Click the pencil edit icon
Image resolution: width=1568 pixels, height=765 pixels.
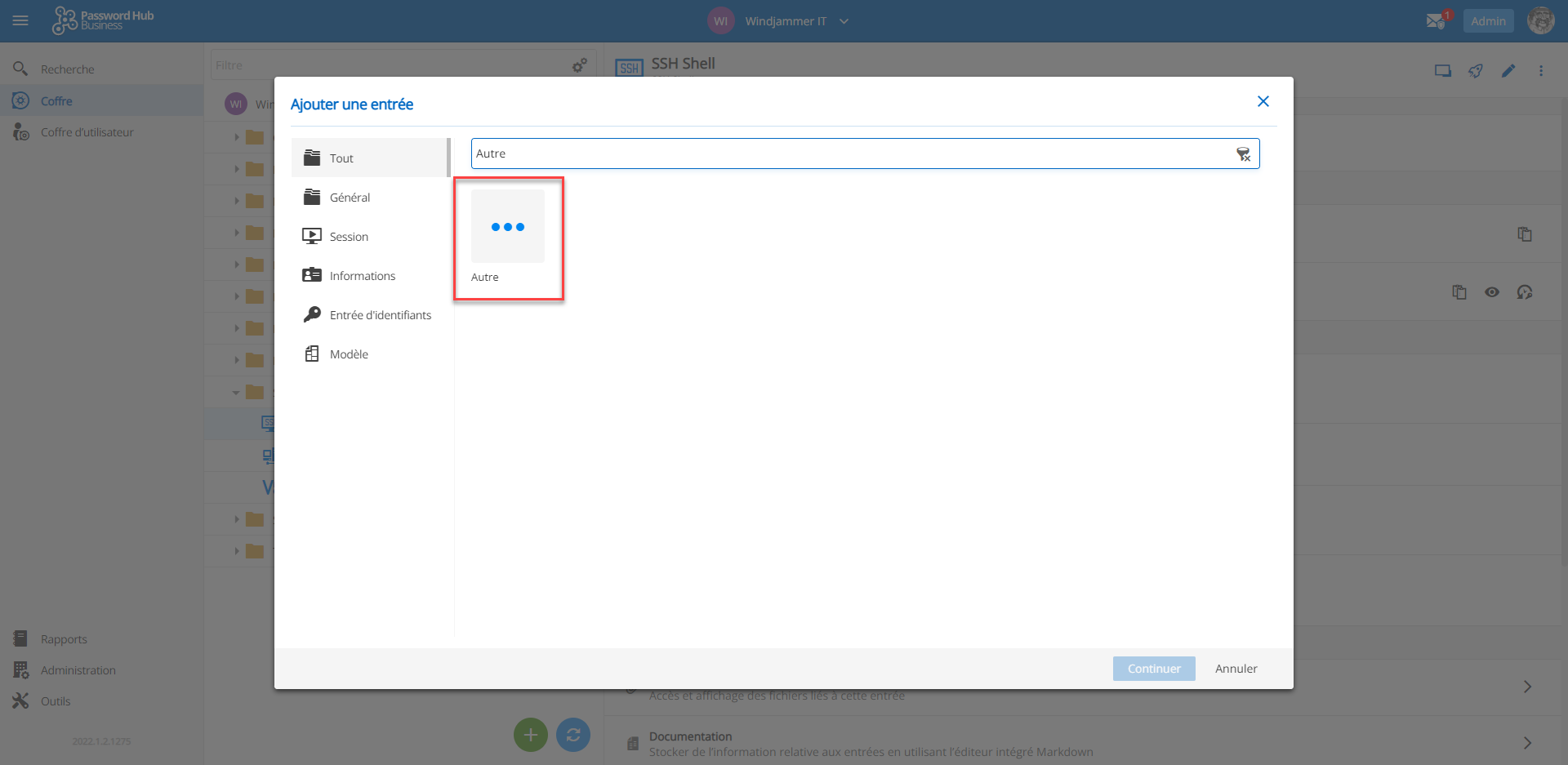(1508, 71)
